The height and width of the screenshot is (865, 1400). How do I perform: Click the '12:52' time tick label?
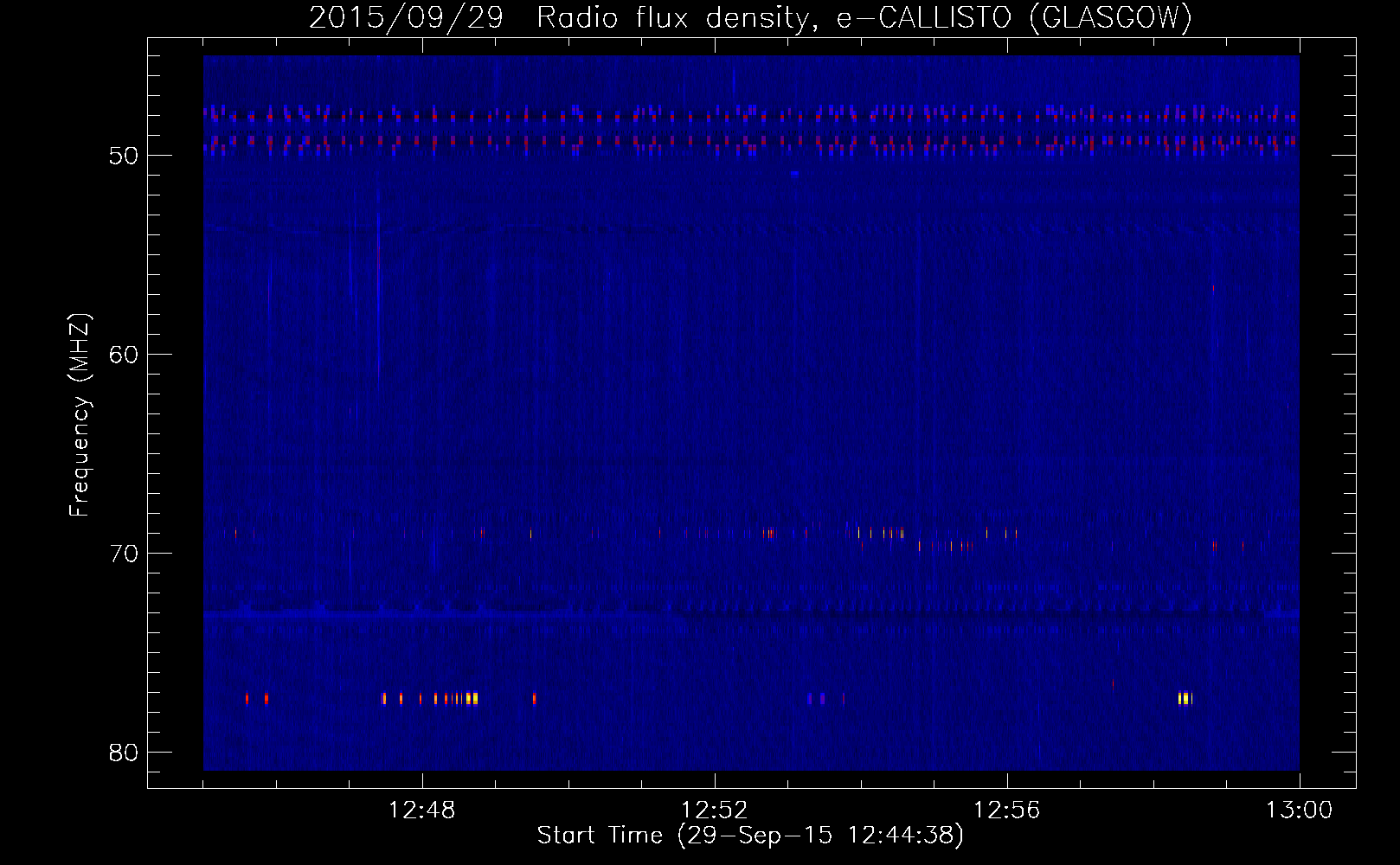715,811
